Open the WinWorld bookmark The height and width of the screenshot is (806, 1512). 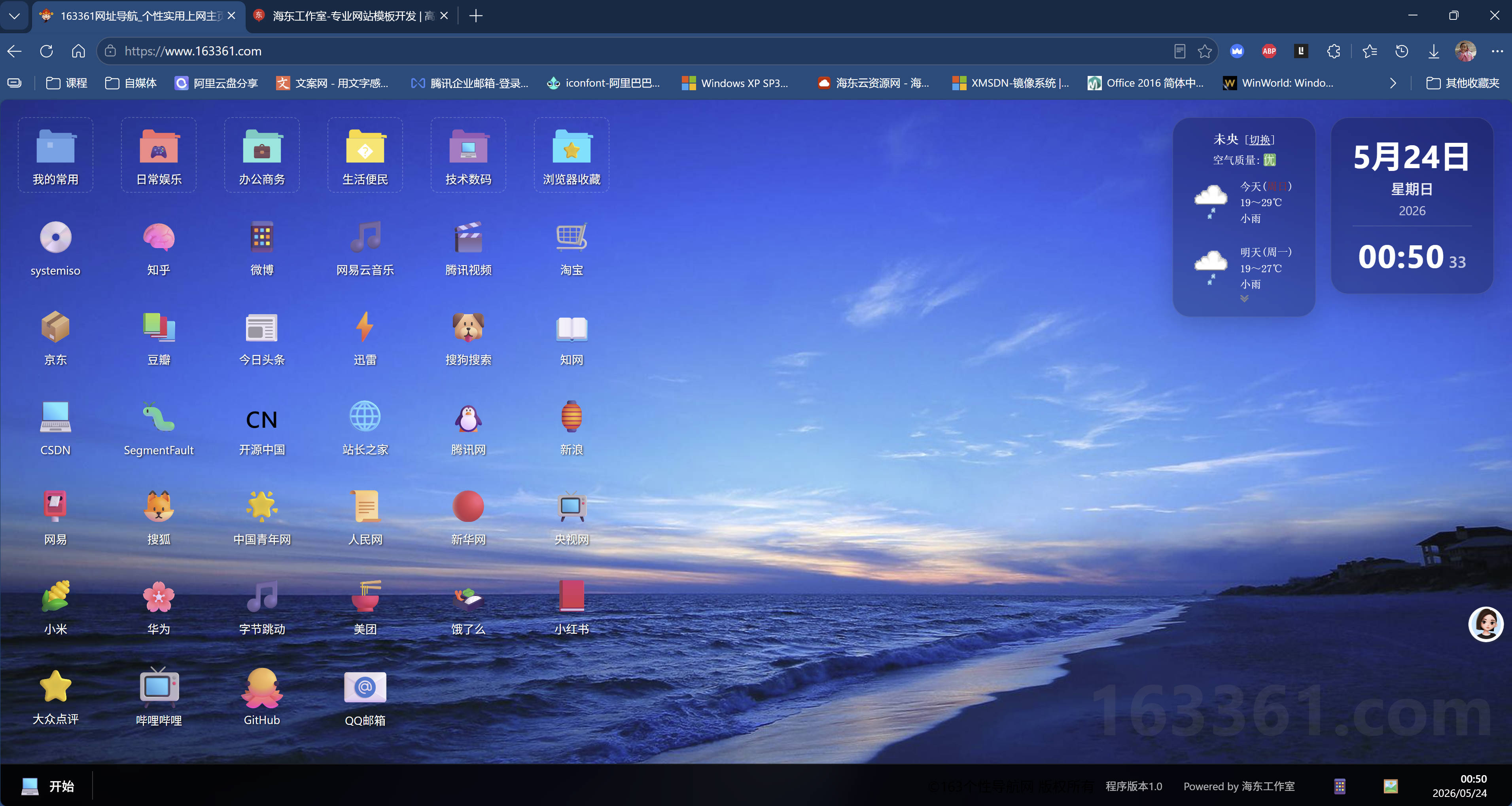(1278, 83)
